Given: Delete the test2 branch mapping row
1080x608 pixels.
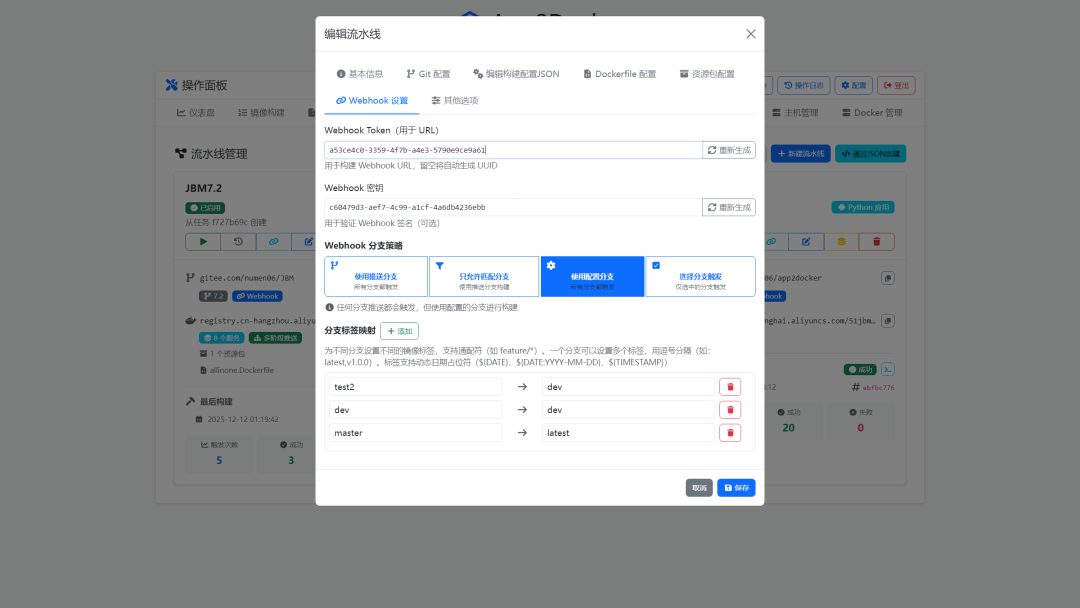Looking at the screenshot, I should click(730, 386).
